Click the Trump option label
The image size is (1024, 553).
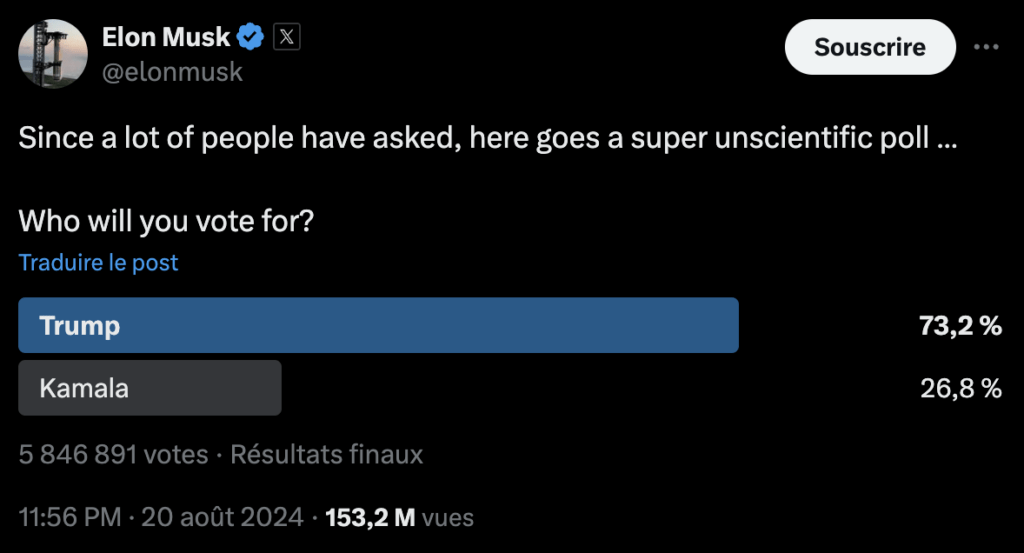[x=80, y=325]
